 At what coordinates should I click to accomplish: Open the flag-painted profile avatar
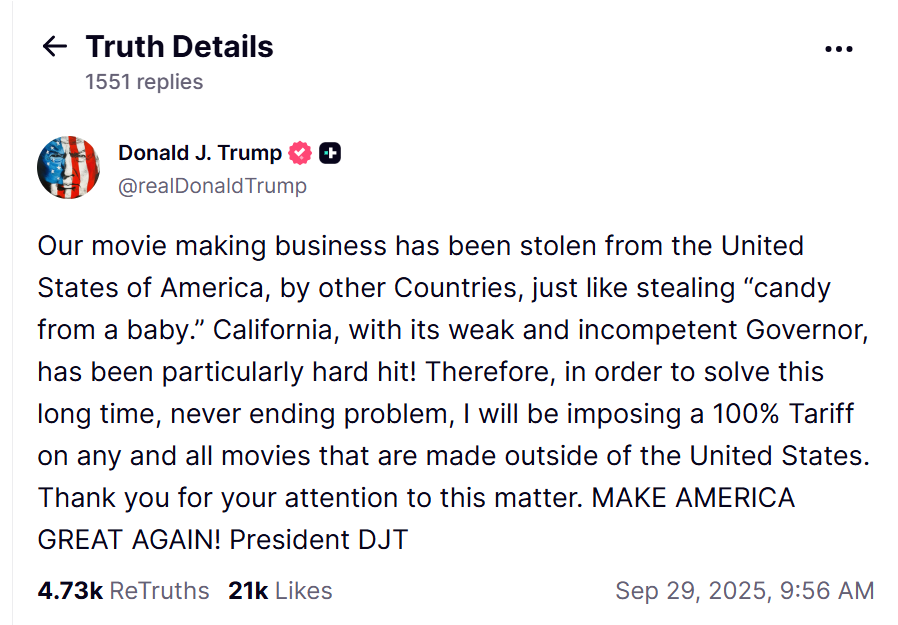click(69, 168)
